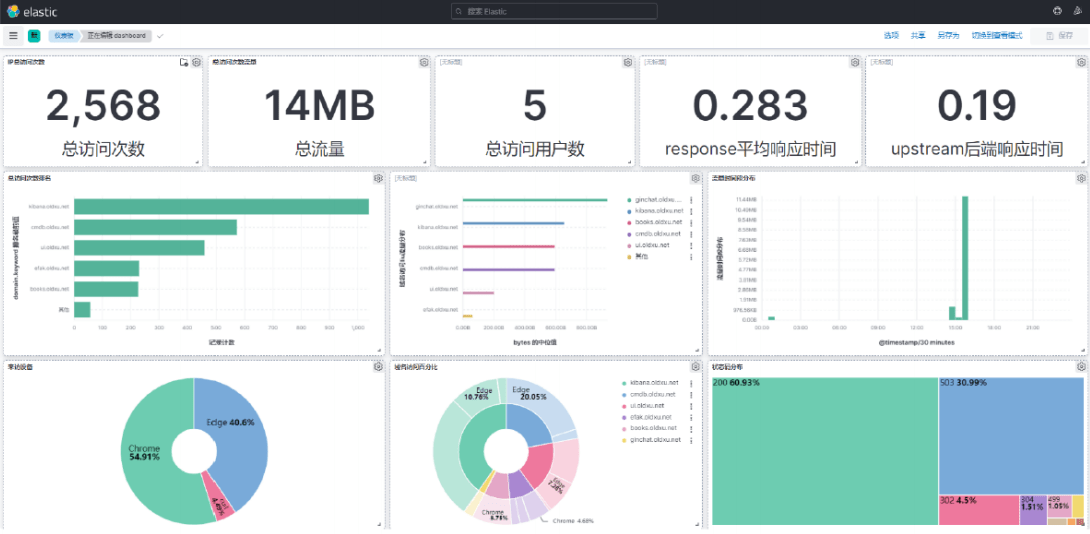Viewport: 1090px width, 534px height.
Task: Open the 选项 options menu
Action: click(x=891, y=36)
